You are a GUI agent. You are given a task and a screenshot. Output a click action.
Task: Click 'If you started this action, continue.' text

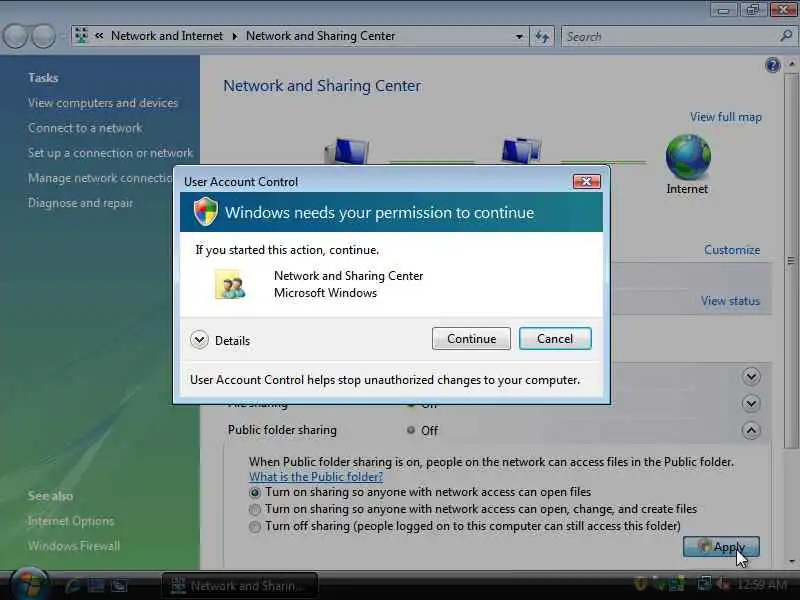point(287,250)
